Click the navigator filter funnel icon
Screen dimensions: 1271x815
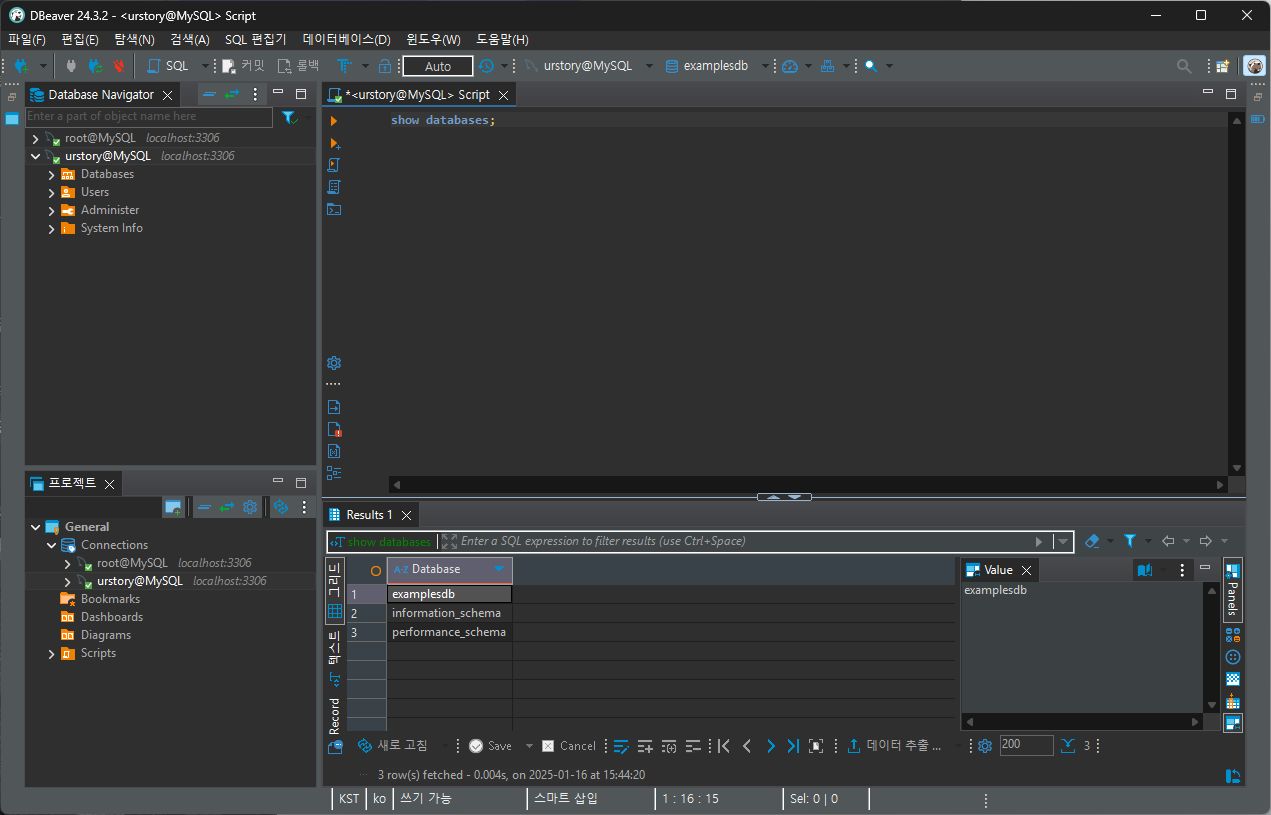pos(289,117)
